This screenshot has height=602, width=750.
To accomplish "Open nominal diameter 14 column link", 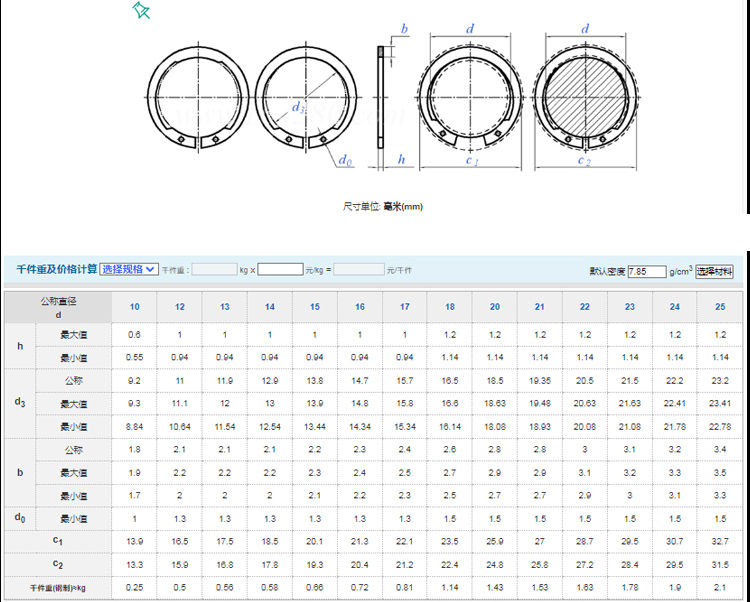I will [270, 307].
